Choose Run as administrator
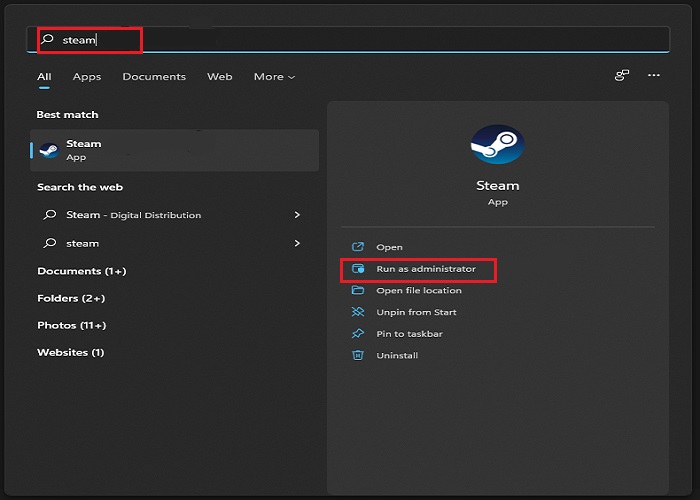Image resolution: width=700 pixels, height=500 pixels. [x=426, y=269]
